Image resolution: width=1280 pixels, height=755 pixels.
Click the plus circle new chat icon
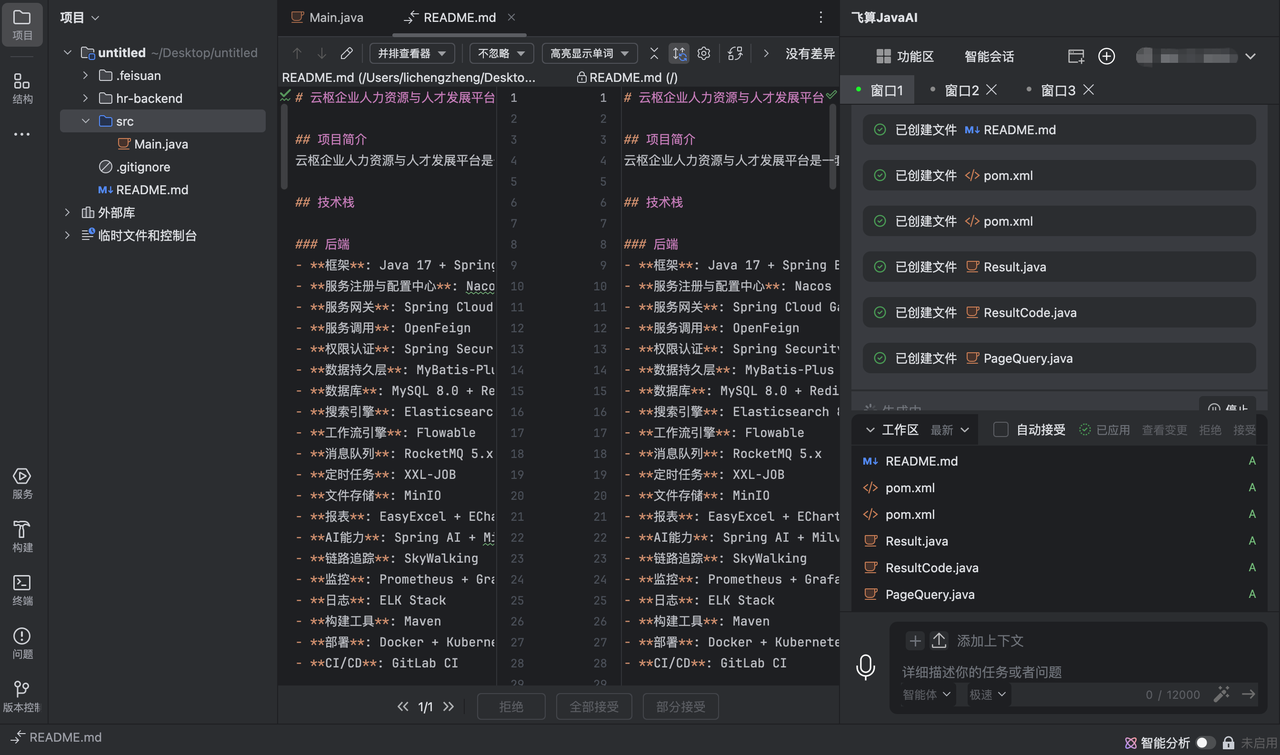tap(1106, 56)
